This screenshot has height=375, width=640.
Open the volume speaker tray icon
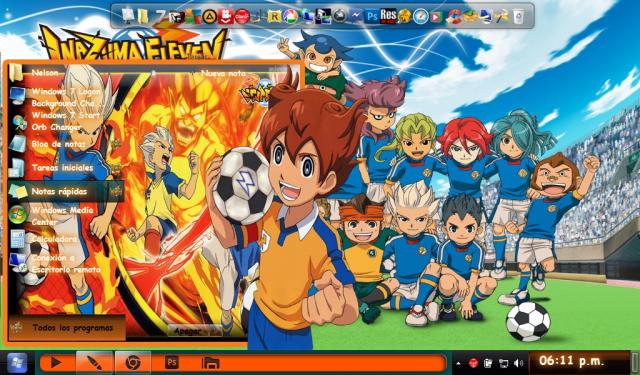(x=518, y=363)
